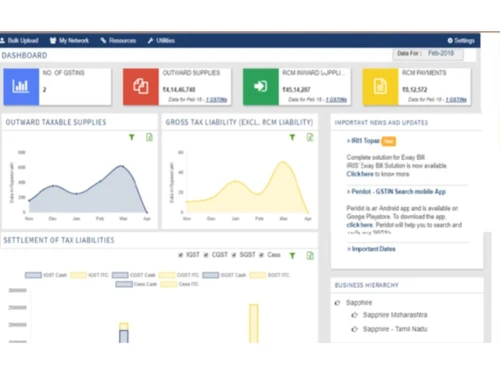The height and width of the screenshot is (375, 500).
Task: Click the icon beside Sapphire root node
Action: point(338,303)
